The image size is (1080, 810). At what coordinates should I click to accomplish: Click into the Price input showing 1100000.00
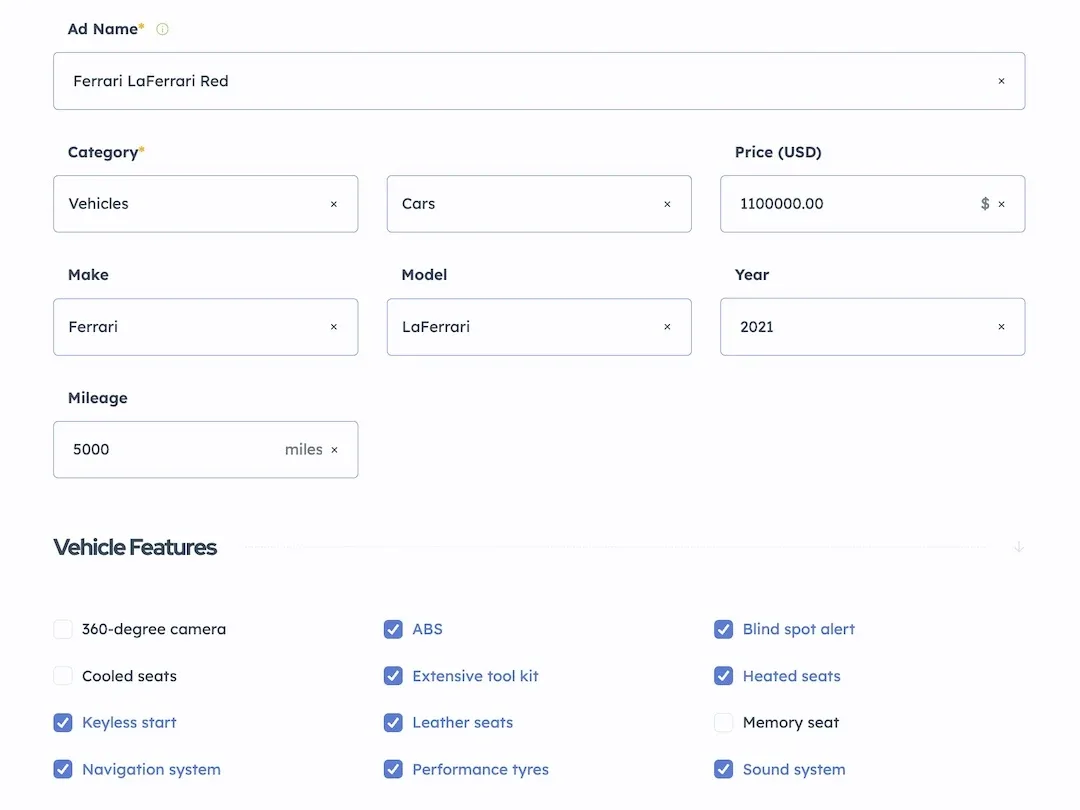pos(872,204)
